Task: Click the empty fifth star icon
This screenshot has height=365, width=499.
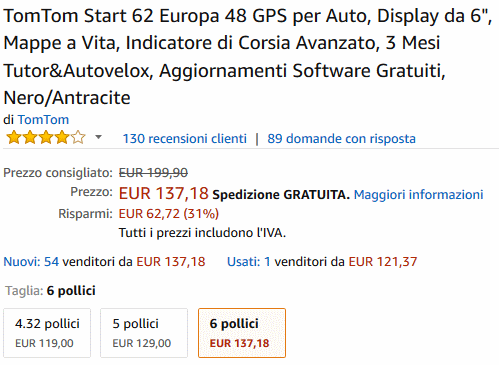Action: (78, 137)
